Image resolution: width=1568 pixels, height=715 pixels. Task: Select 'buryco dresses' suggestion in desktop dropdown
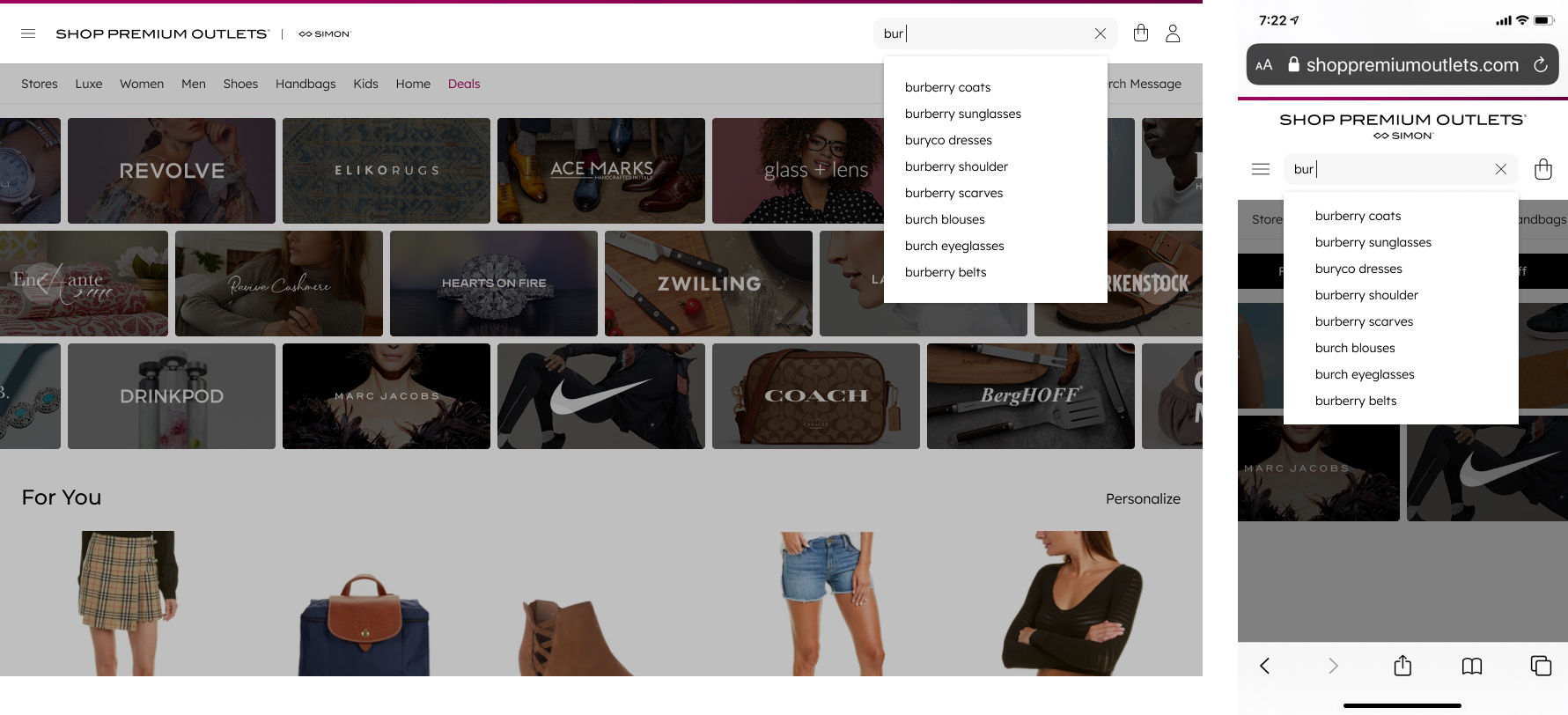click(x=948, y=140)
